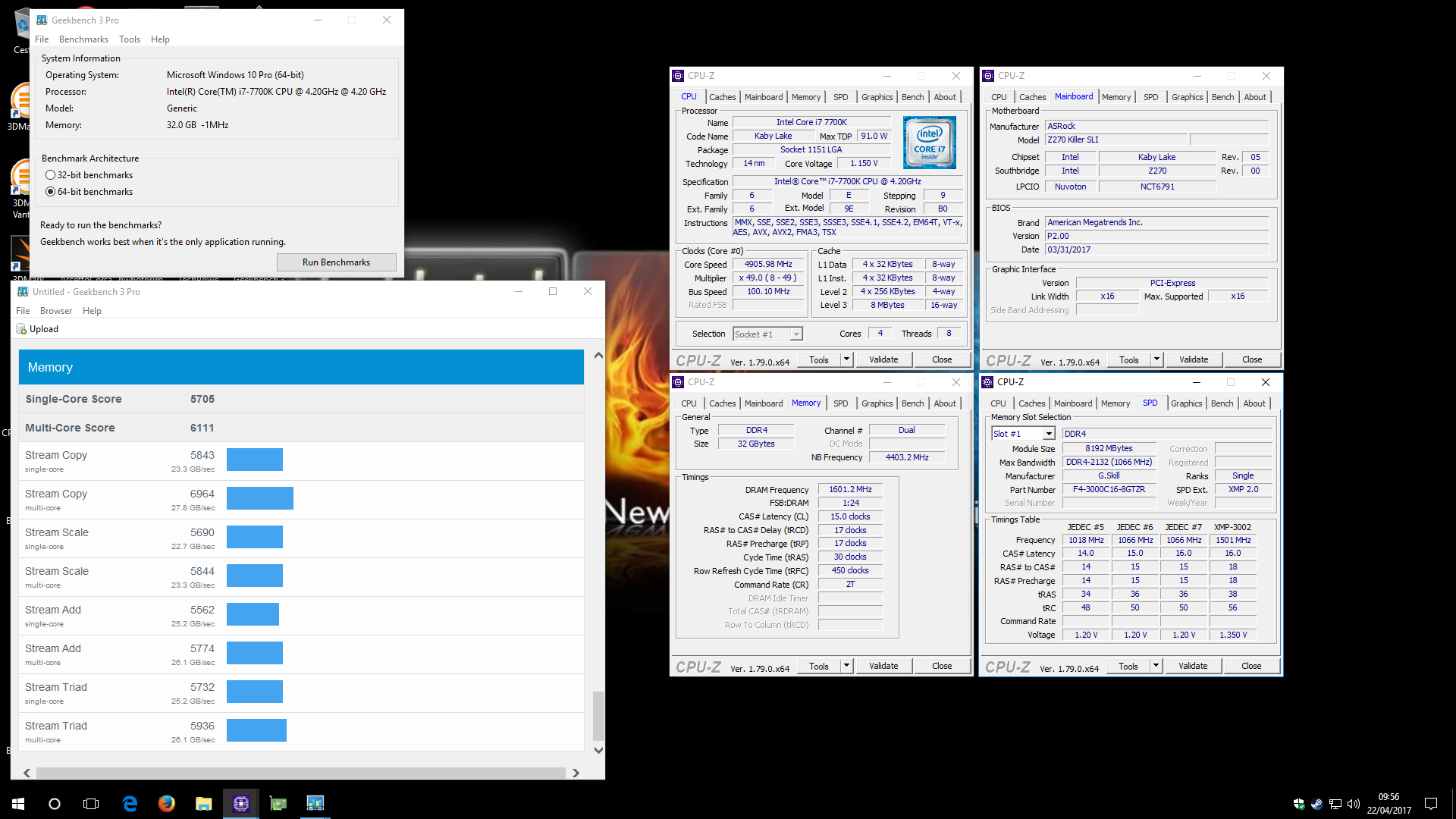
Task: Click CPU-Z title icon in CPU tab window
Action: (x=678, y=76)
